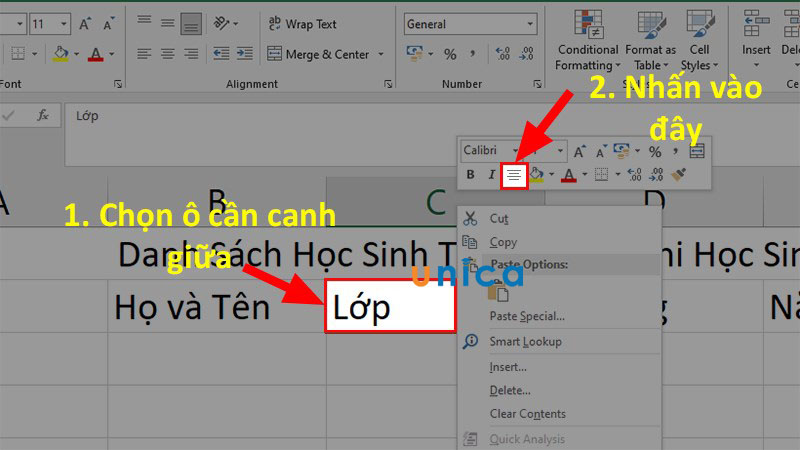The height and width of the screenshot is (450, 800).
Task: Expand the ribbon Fill Color dropdown arrow
Action: coord(77,54)
